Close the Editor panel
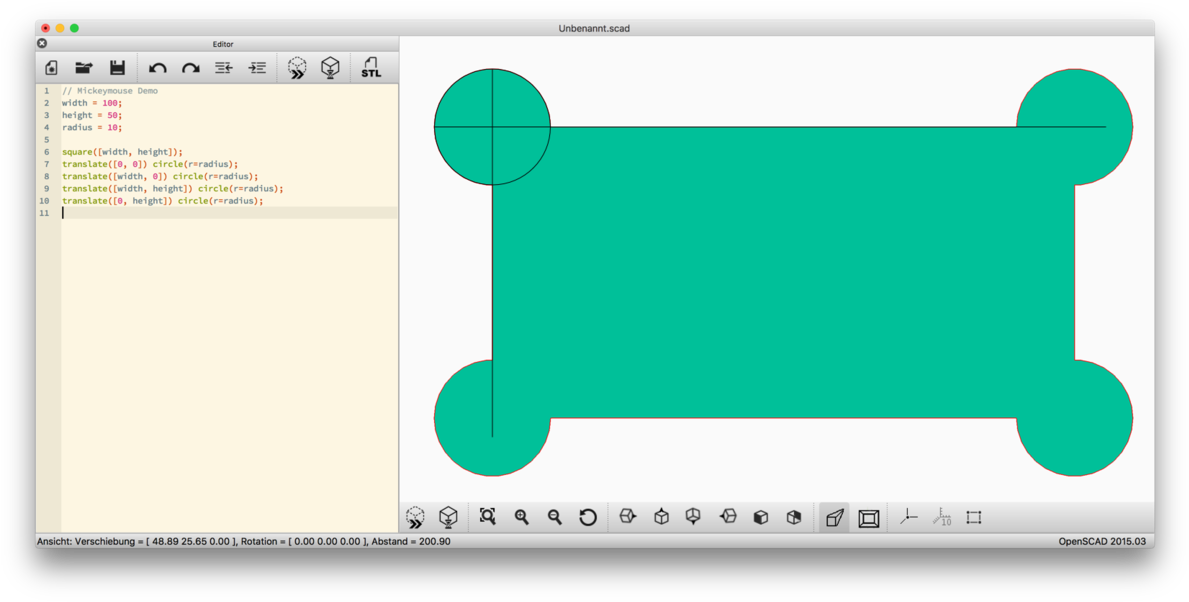Screen dimensions: 1189x602 [x=42, y=44]
